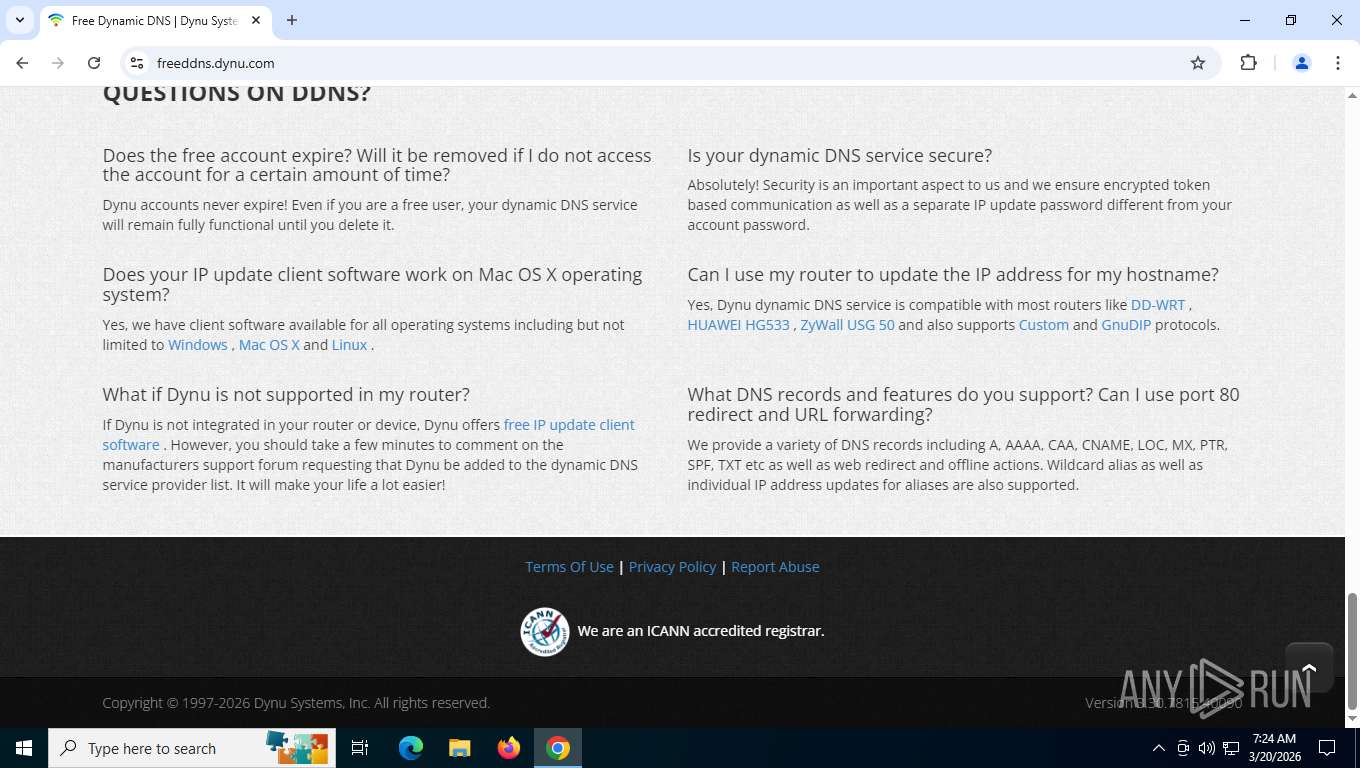Open the notification center icon
The height and width of the screenshot is (768, 1360).
click(x=1327, y=748)
